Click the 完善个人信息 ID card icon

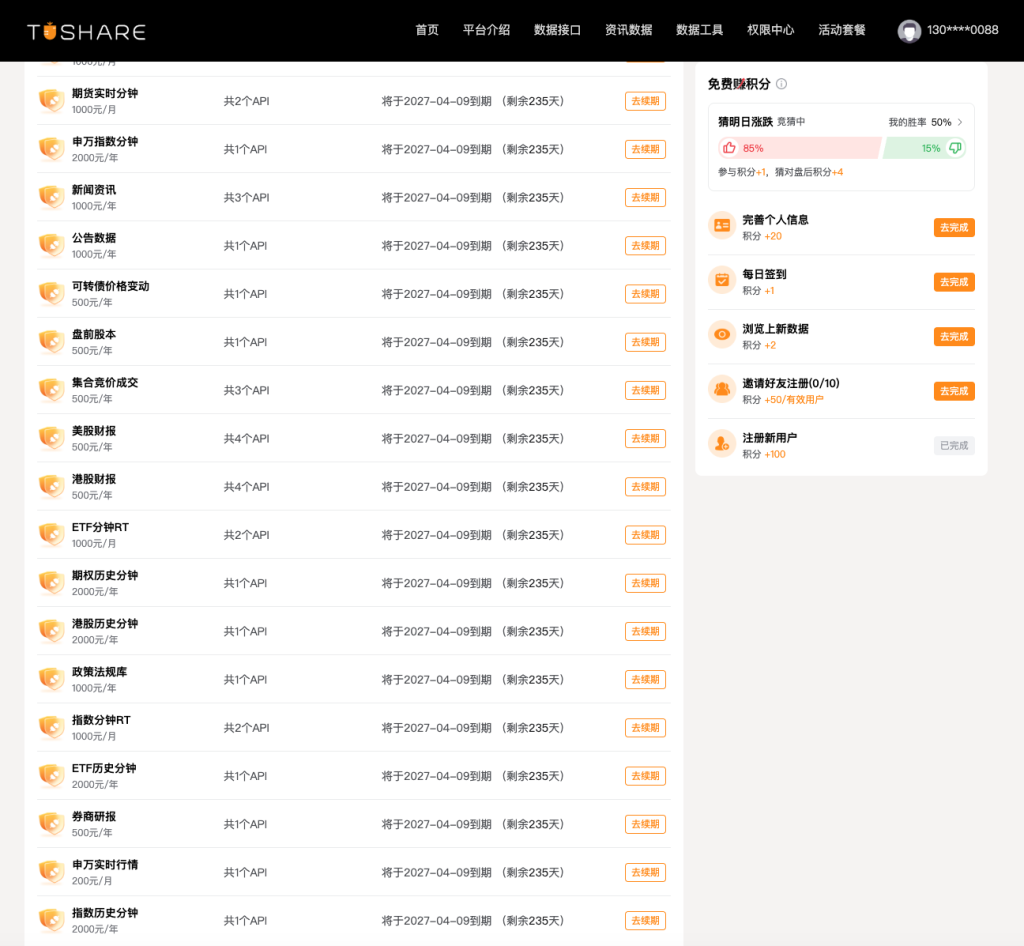click(x=722, y=226)
